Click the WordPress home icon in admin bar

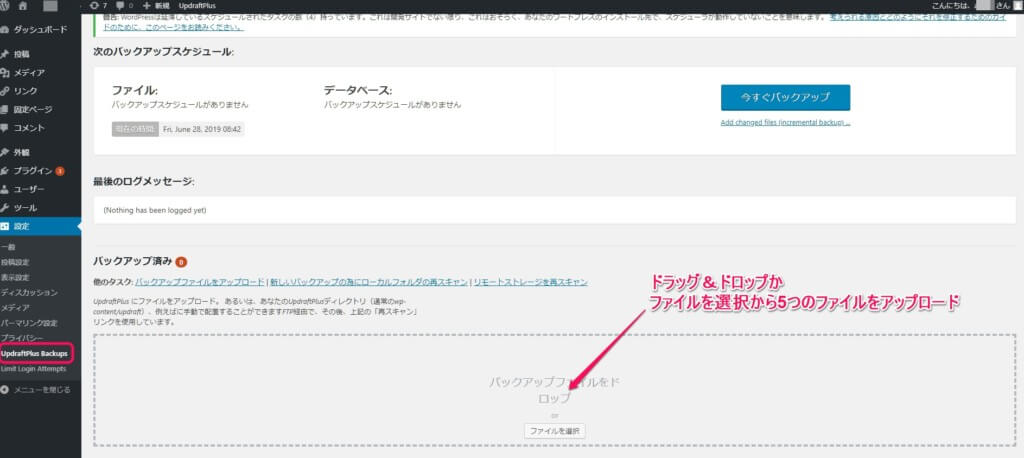[22, 6]
